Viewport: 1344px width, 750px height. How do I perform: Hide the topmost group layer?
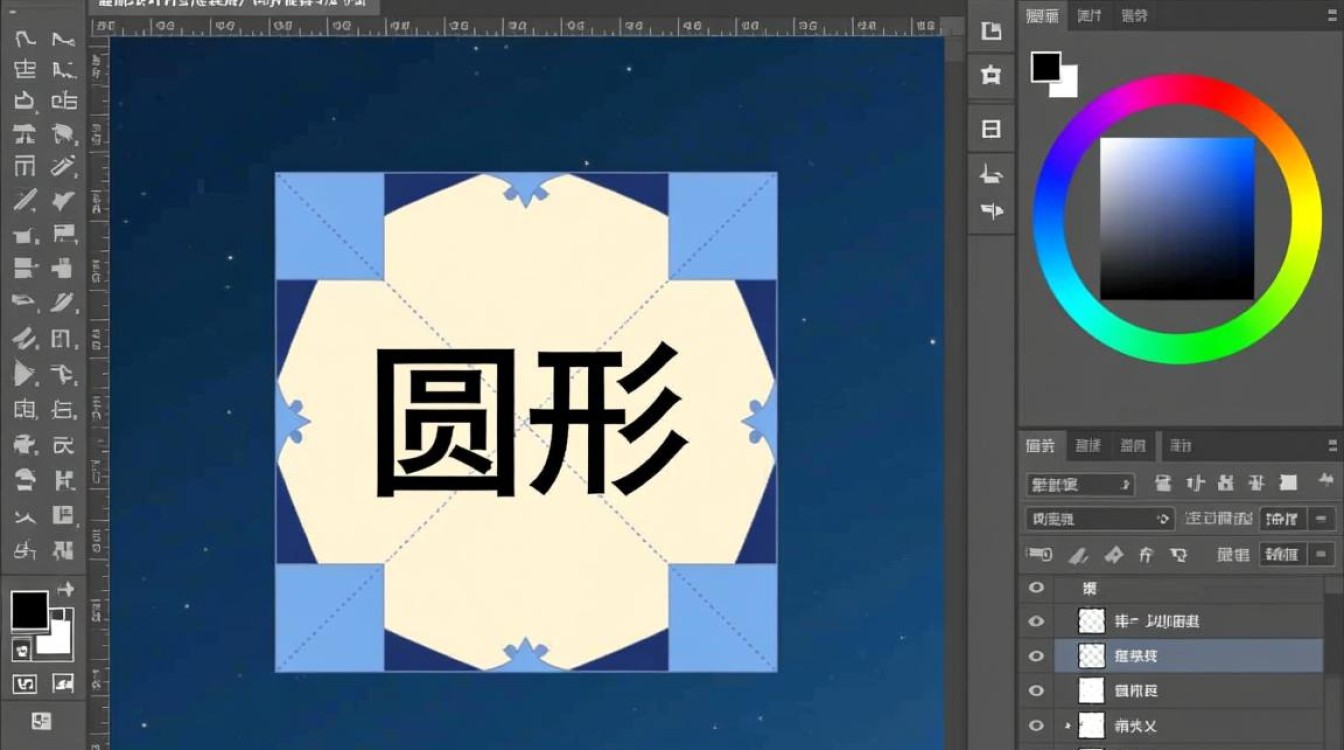click(1036, 588)
